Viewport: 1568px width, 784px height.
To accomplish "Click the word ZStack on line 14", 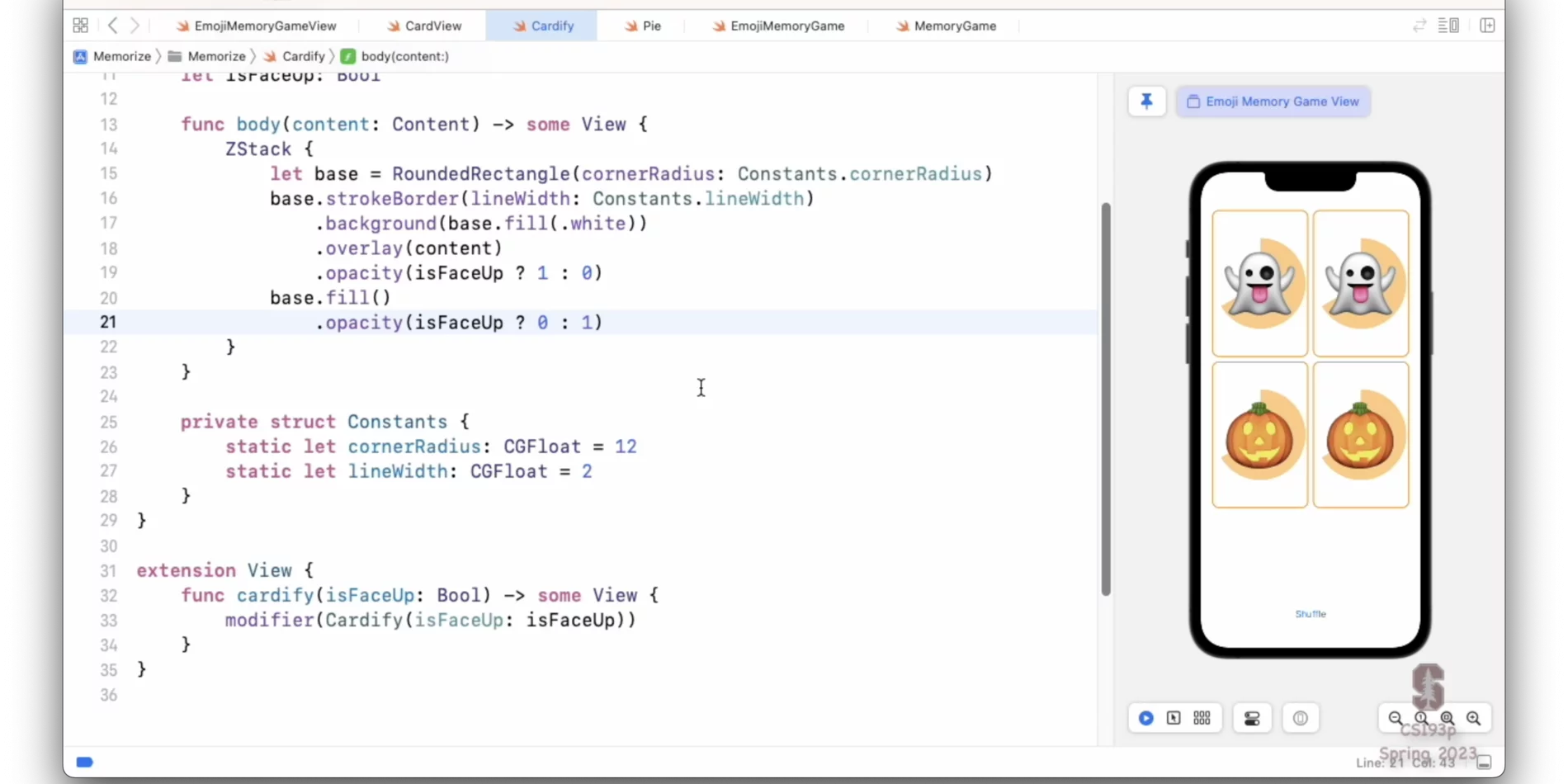I will pos(258,149).
